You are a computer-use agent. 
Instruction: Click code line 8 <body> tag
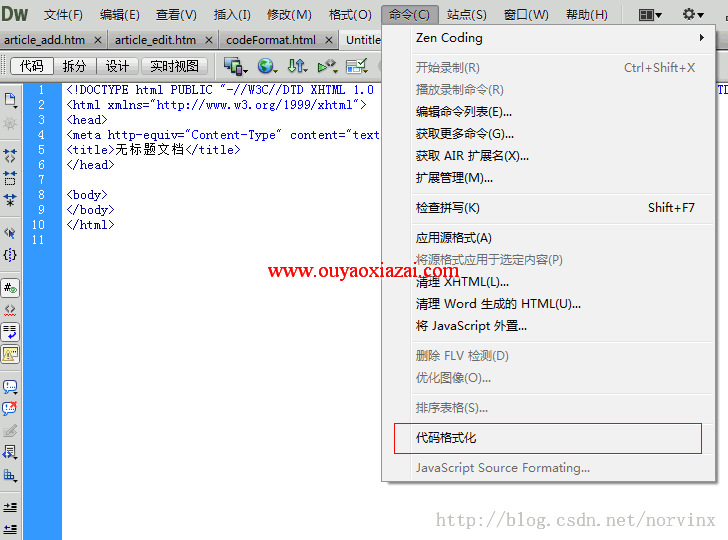click(87, 195)
